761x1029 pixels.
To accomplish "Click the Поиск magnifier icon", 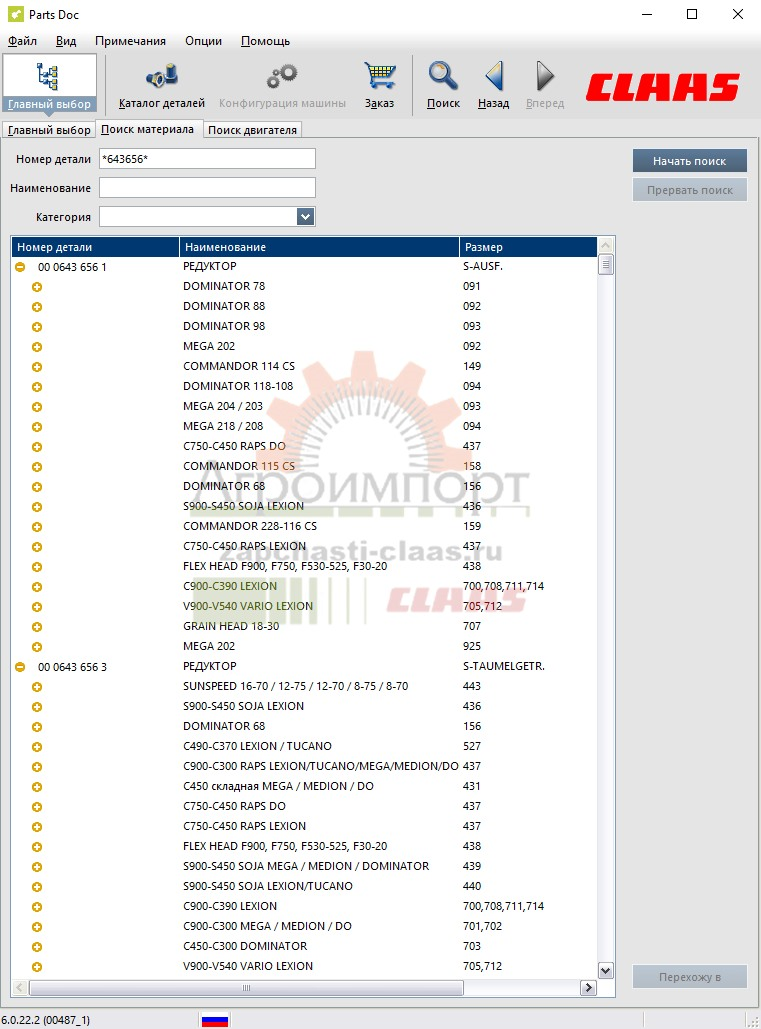I will point(443,85).
